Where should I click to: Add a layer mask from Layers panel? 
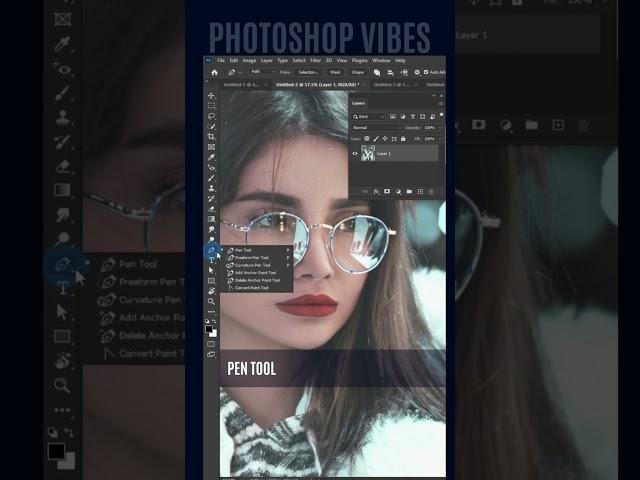[387, 191]
